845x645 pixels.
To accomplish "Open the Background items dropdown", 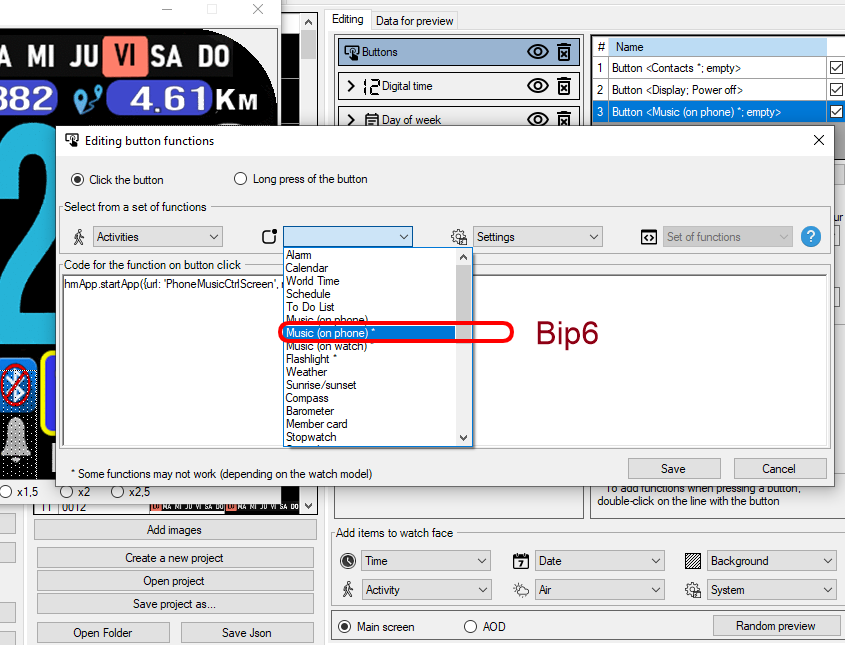I will coord(772,561).
